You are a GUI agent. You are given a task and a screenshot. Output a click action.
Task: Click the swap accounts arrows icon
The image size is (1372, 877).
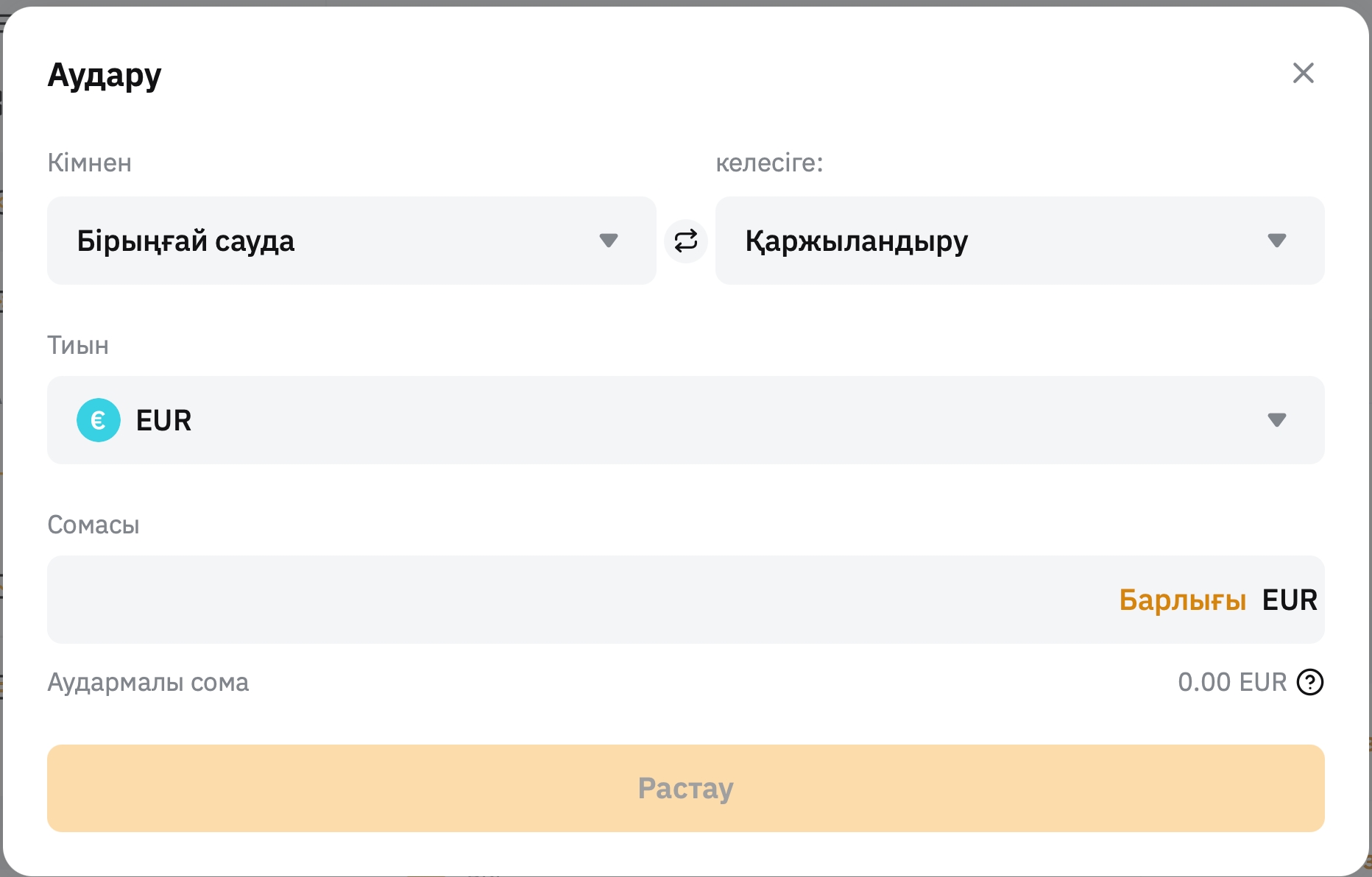coord(685,241)
